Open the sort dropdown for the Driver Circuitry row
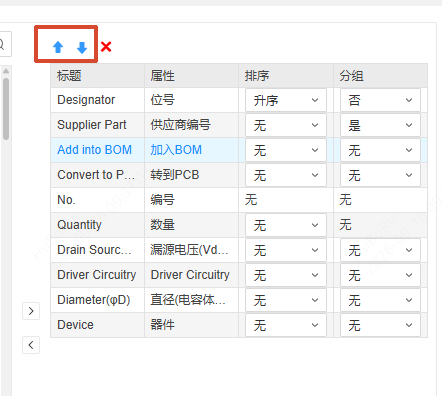This screenshot has height=396, width=442. click(x=286, y=275)
